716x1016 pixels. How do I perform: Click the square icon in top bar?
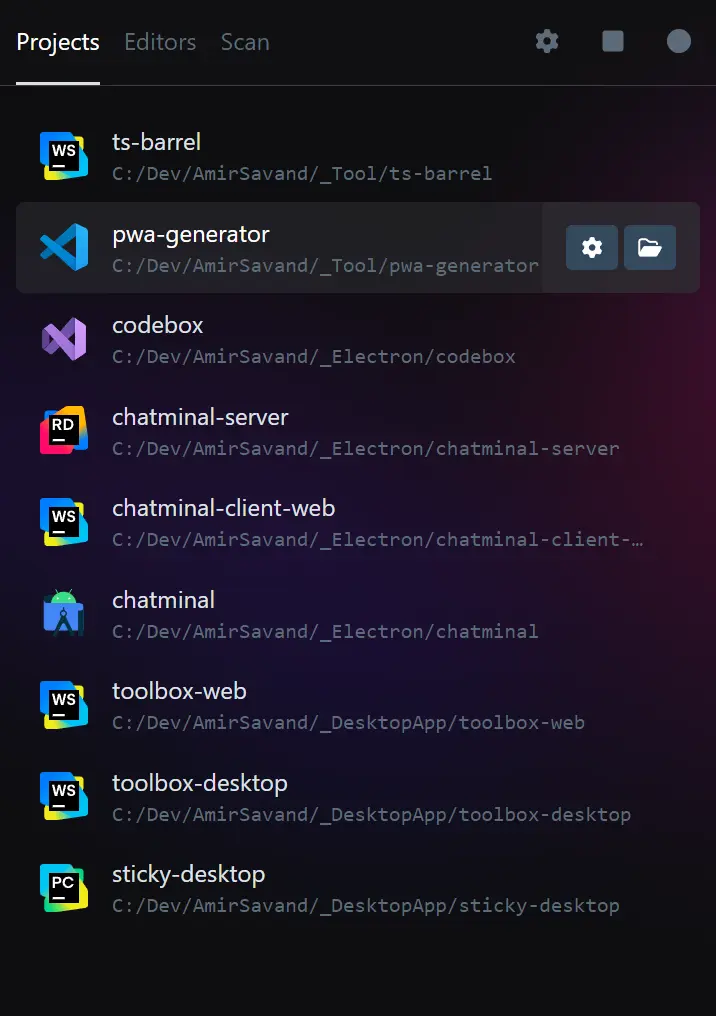click(612, 41)
